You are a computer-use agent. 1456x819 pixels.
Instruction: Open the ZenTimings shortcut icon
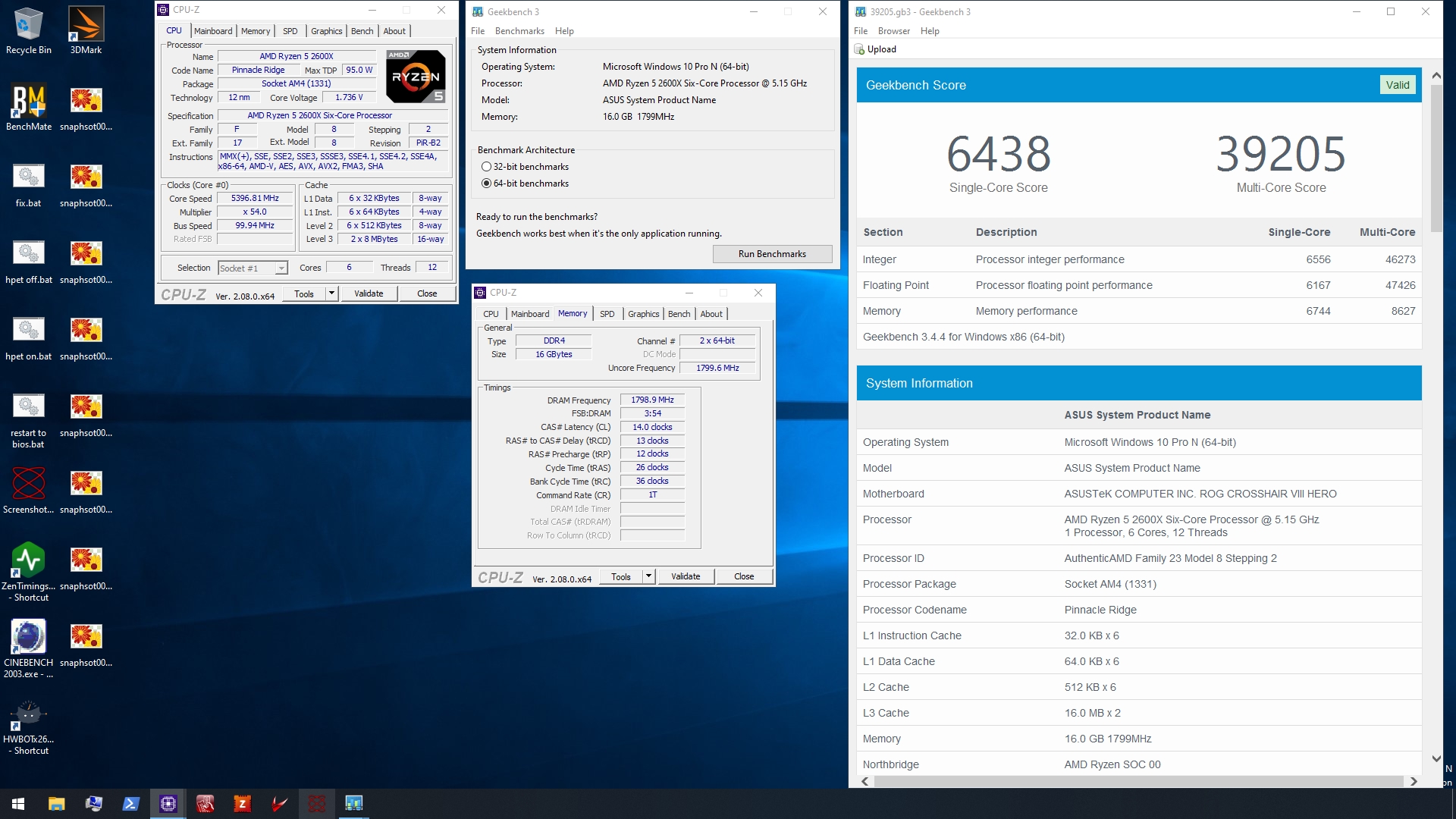coord(28,572)
